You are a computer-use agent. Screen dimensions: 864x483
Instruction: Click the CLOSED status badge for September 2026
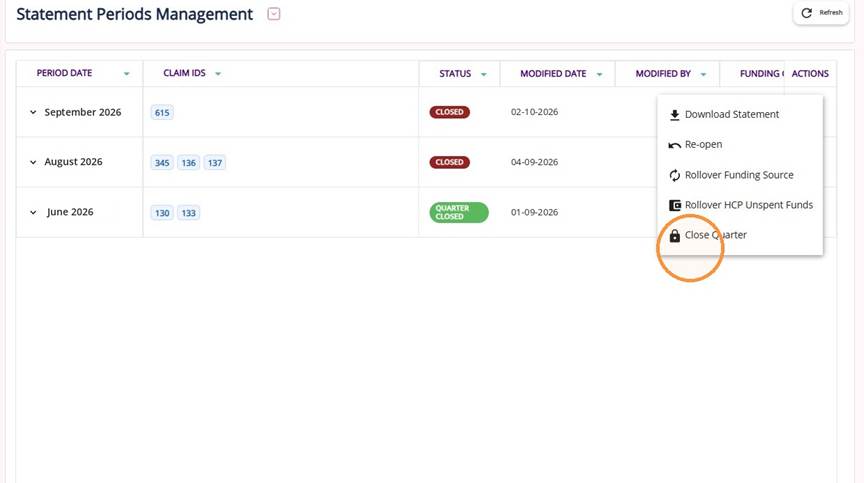(450, 112)
